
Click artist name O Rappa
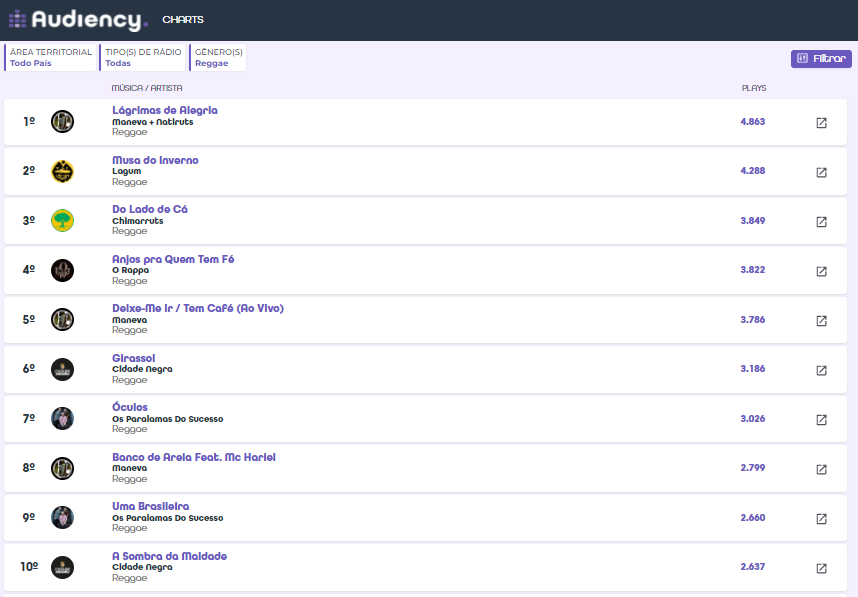[x=130, y=270]
